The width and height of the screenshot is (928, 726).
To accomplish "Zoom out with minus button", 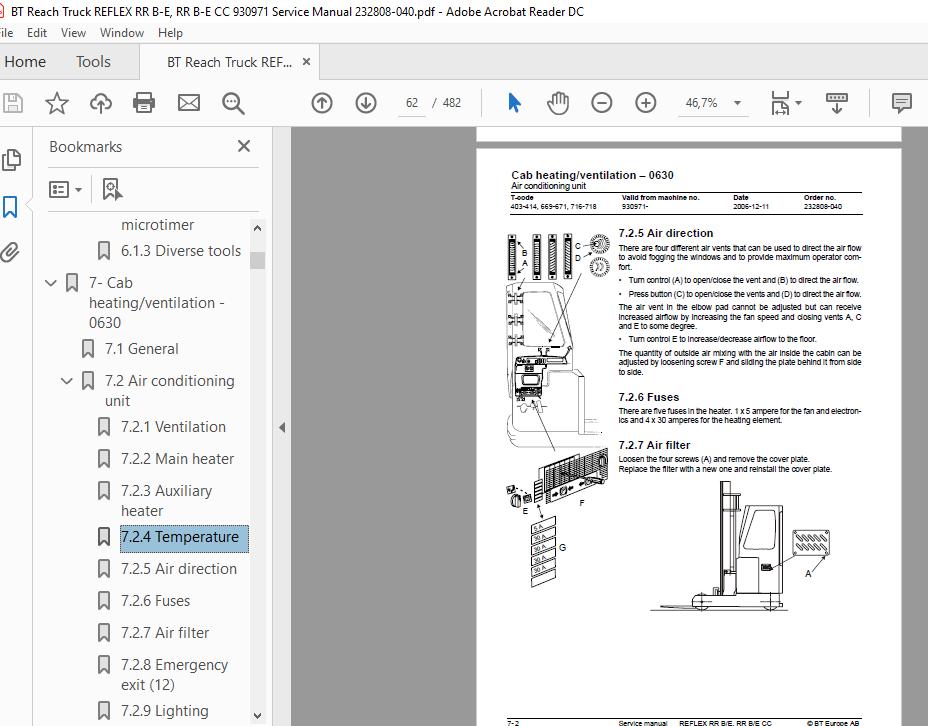I will point(601,103).
